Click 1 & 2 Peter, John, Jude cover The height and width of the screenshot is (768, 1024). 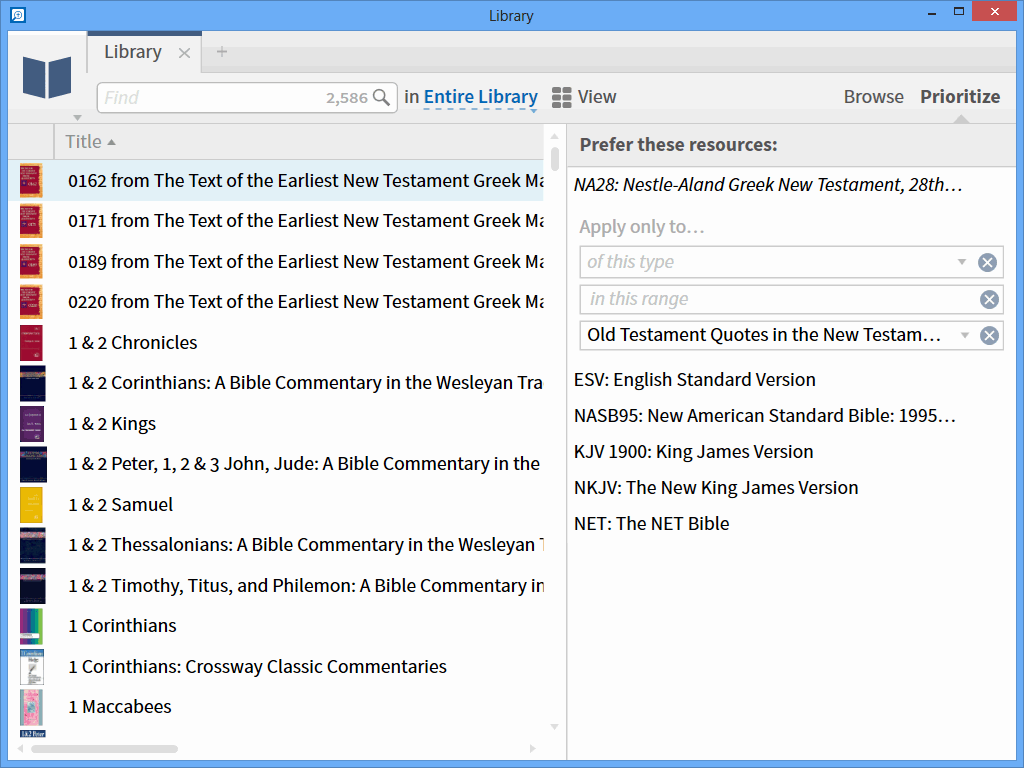pos(33,464)
